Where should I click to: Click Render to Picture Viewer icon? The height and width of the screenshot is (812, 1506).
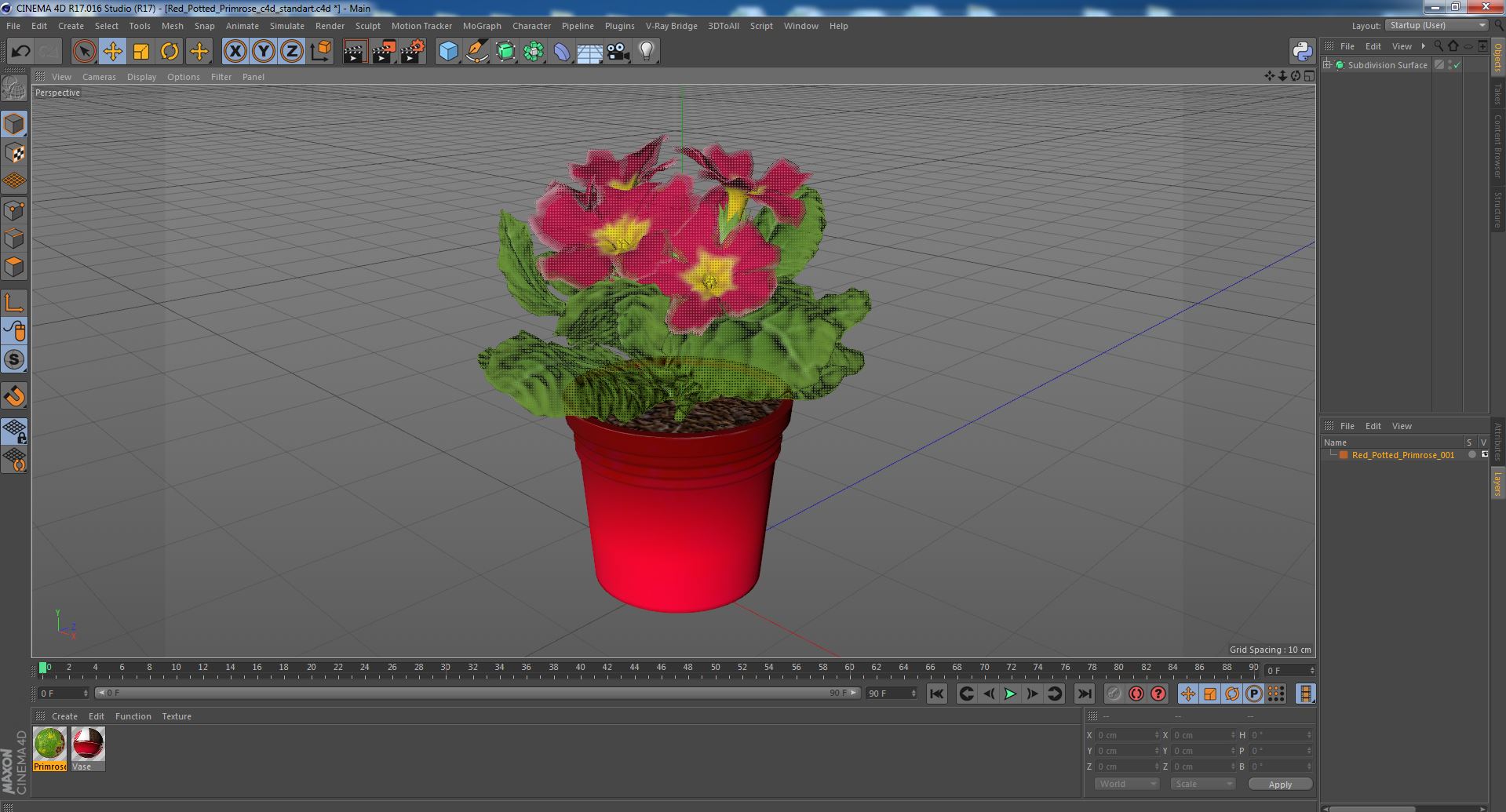384,52
